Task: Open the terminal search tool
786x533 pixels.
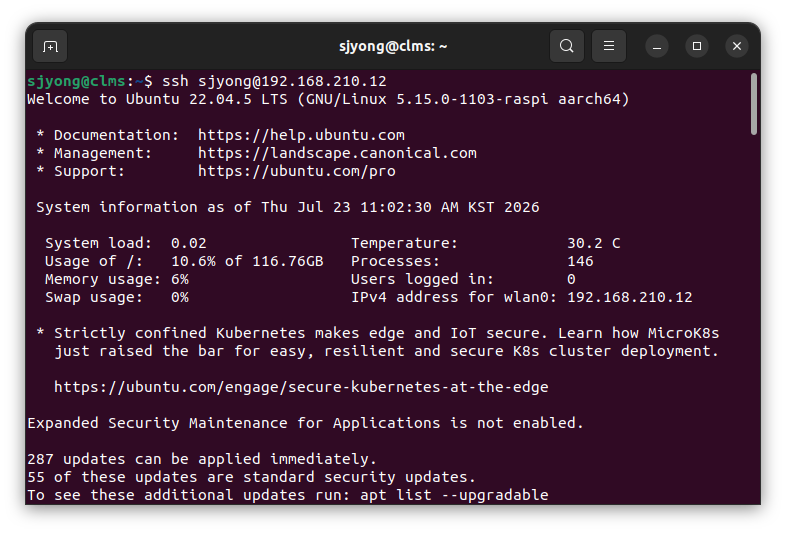Action: (566, 47)
